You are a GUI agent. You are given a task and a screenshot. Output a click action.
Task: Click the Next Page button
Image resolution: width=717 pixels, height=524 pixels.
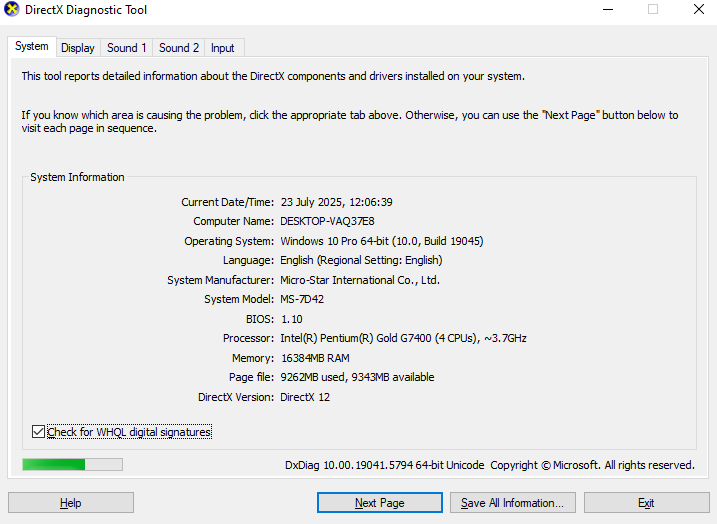[x=380, y=503]
